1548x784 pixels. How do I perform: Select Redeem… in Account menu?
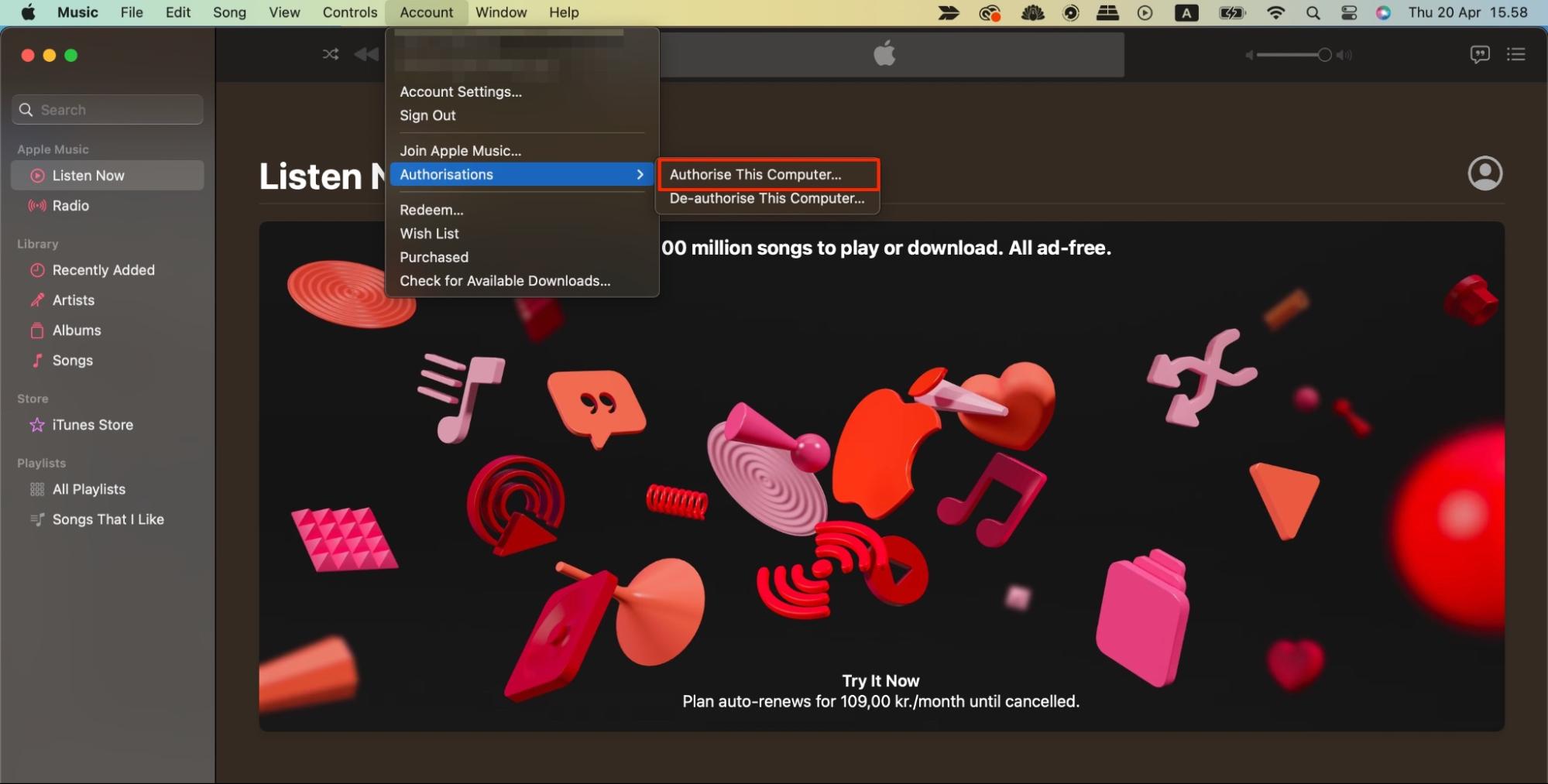coord(522,211)
